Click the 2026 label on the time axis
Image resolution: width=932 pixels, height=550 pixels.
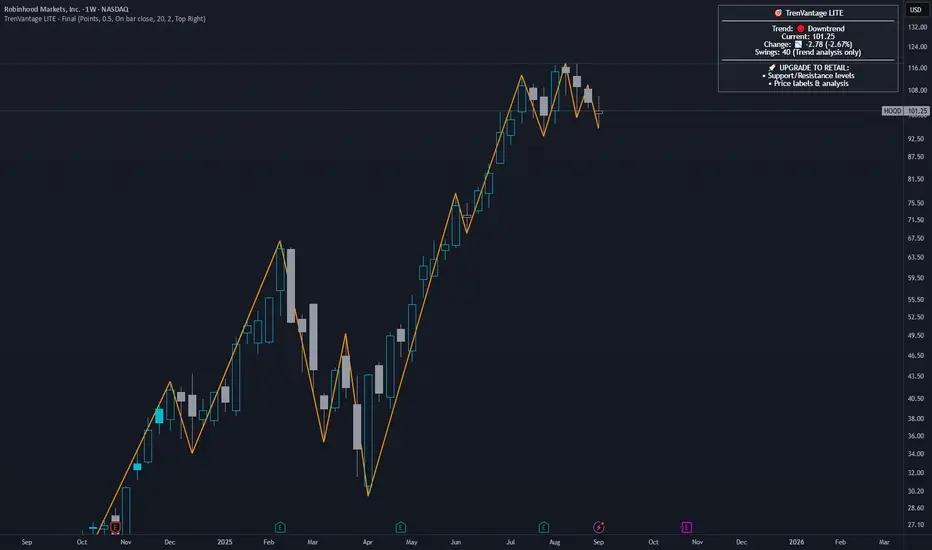pyautogui.click(x=796, y=542)
